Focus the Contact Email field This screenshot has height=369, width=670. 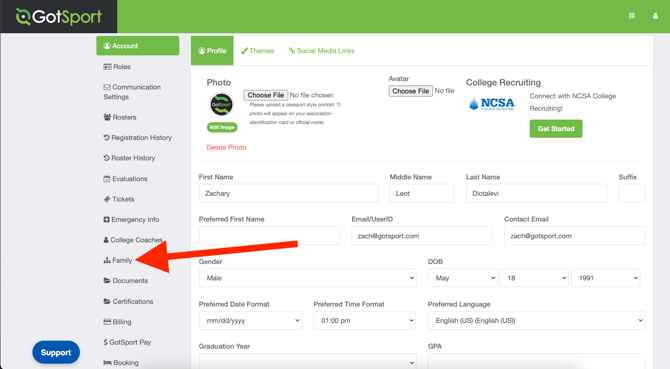(574, 236)
